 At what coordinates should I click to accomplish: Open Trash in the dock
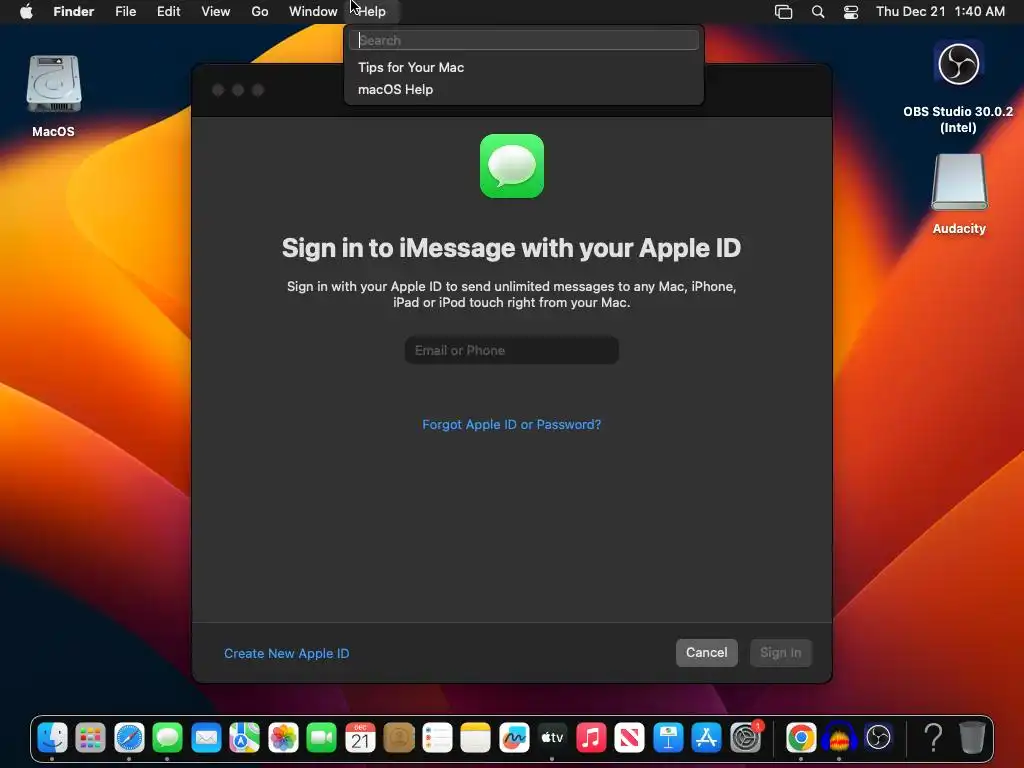[x=972, y=738]
